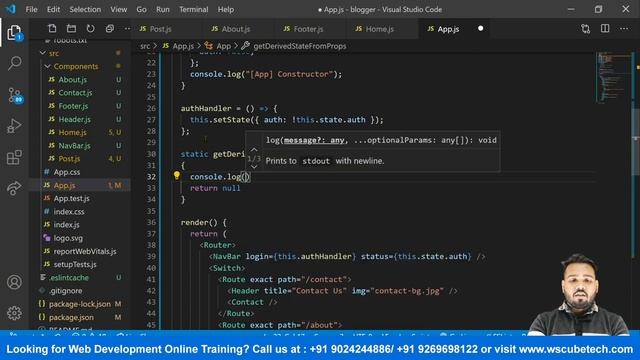
Task: Open the Run menu
Action: coord(162,9)
